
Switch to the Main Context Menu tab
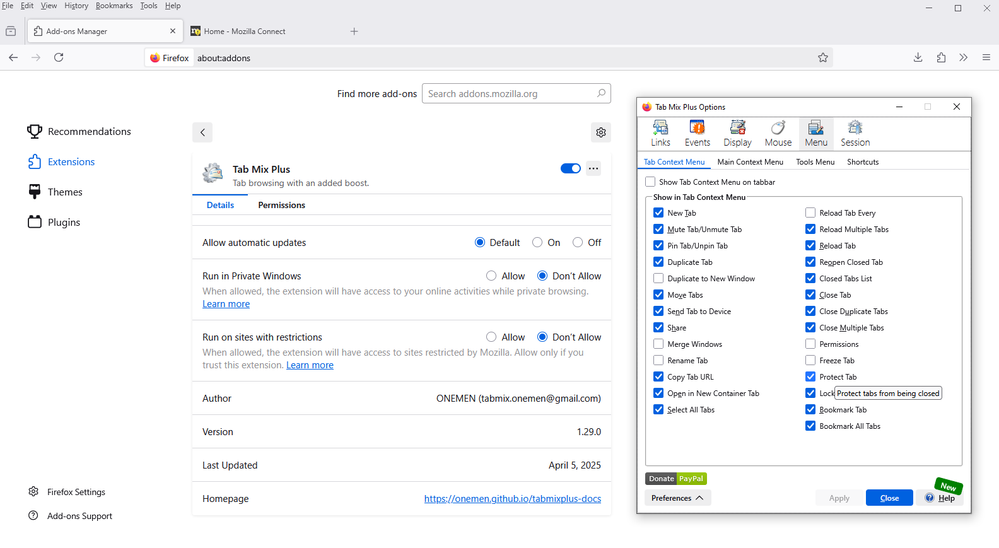click(x=750, y=162)
